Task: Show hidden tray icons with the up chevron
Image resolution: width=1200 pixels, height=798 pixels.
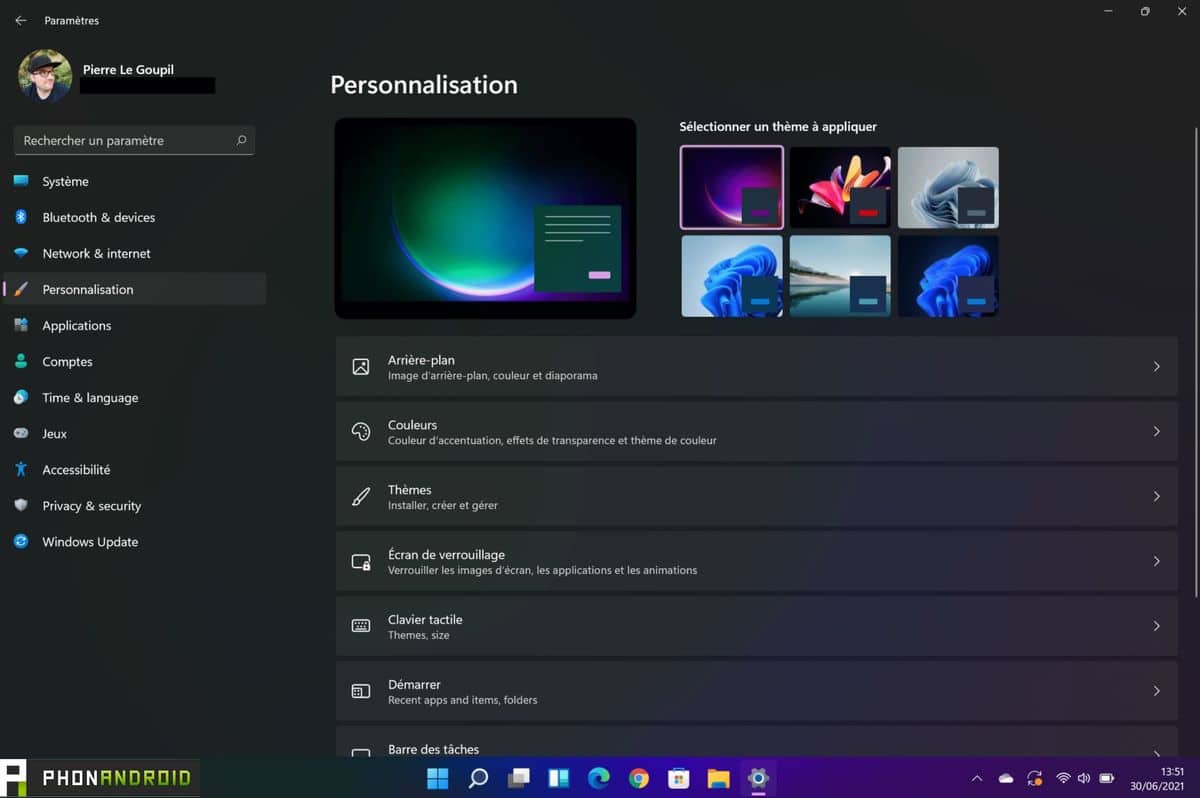Action: [x=977, y=778]
